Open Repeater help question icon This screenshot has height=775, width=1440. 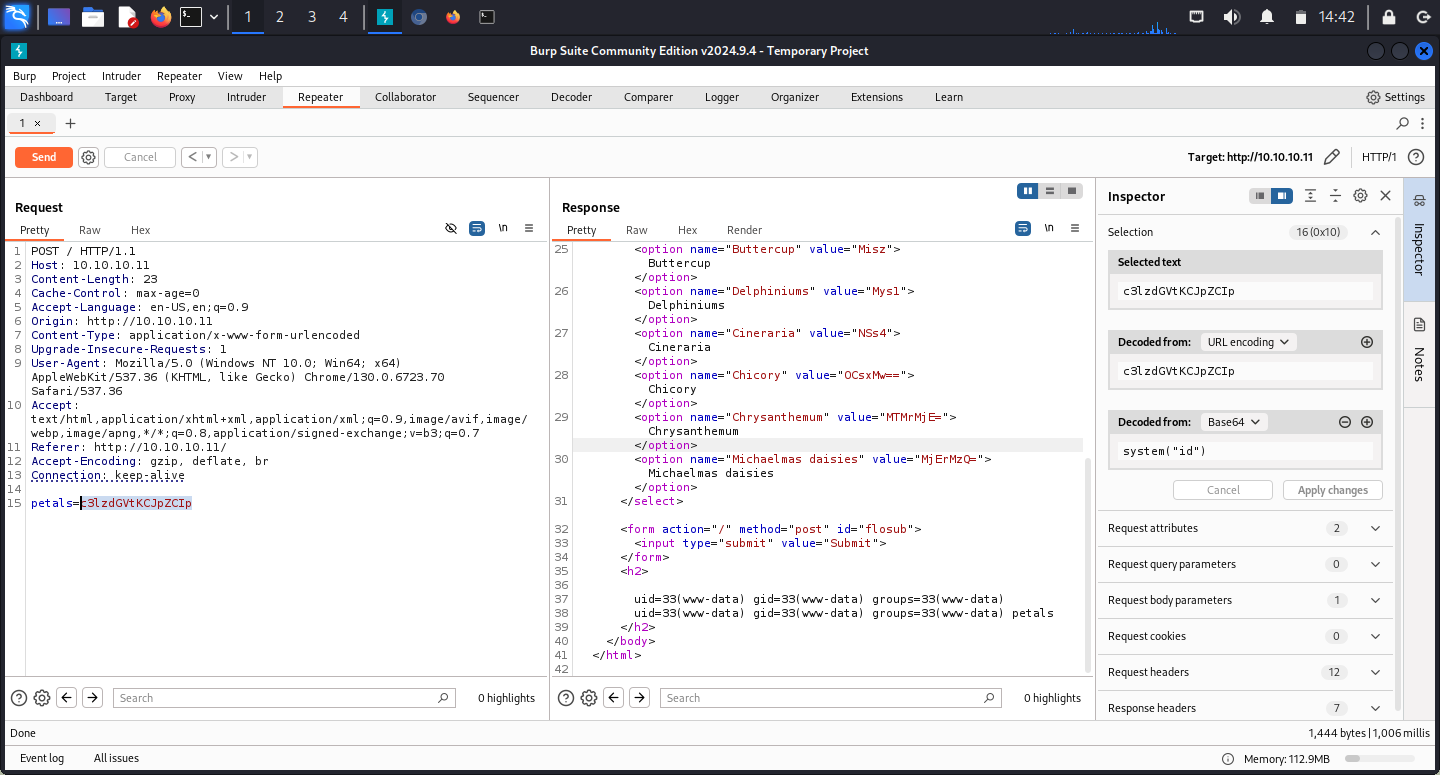click(x=1415, y=157)
